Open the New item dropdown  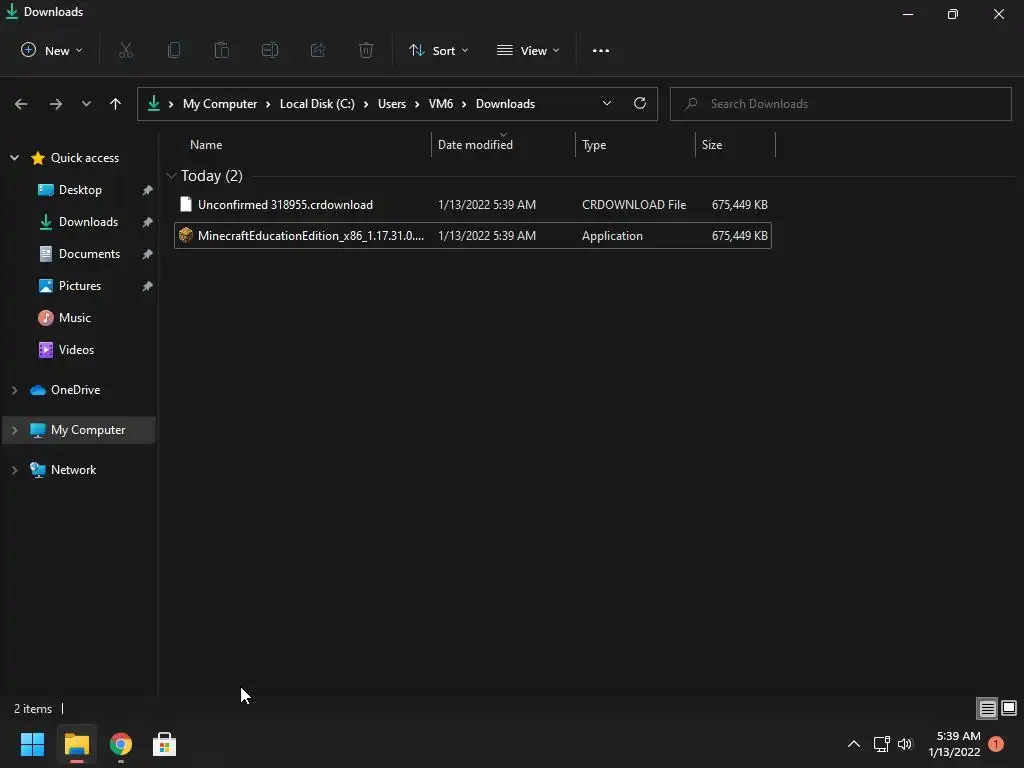52,50
